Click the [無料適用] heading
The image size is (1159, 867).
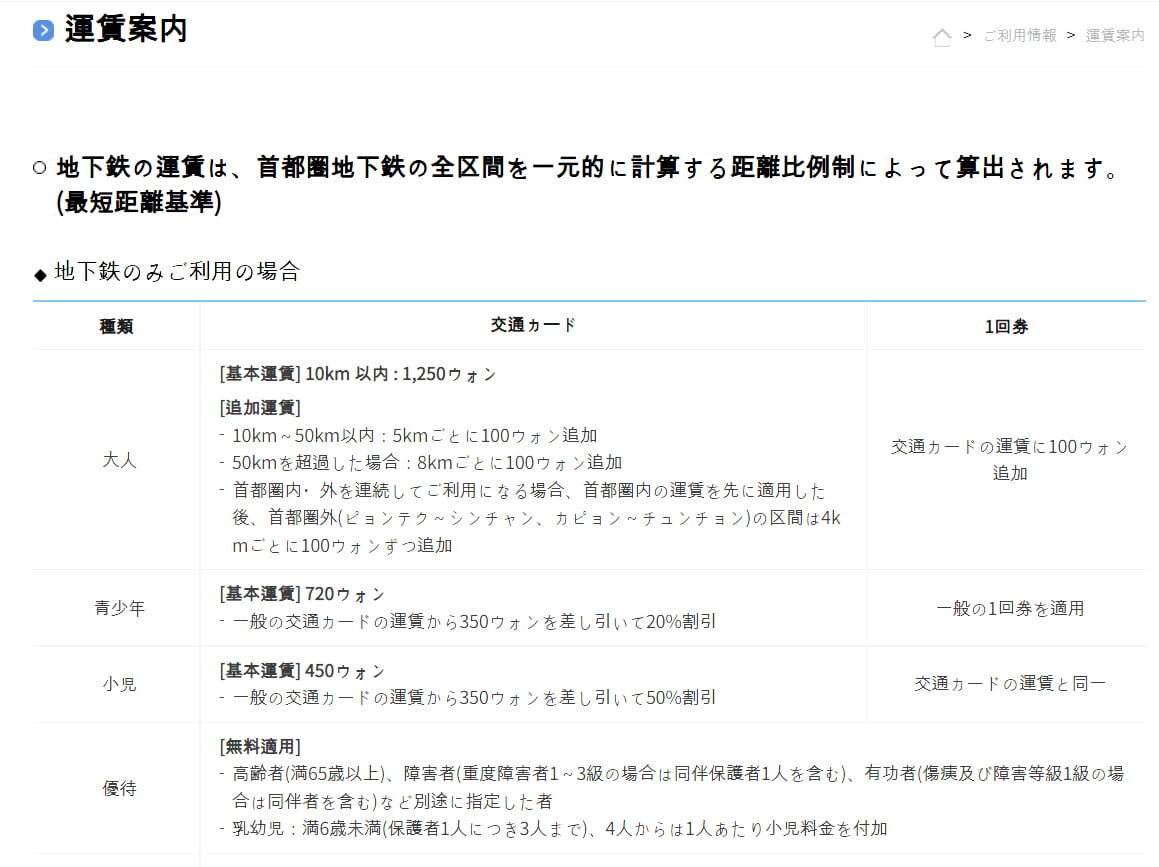pyautogui.click(x=259, y=747)
